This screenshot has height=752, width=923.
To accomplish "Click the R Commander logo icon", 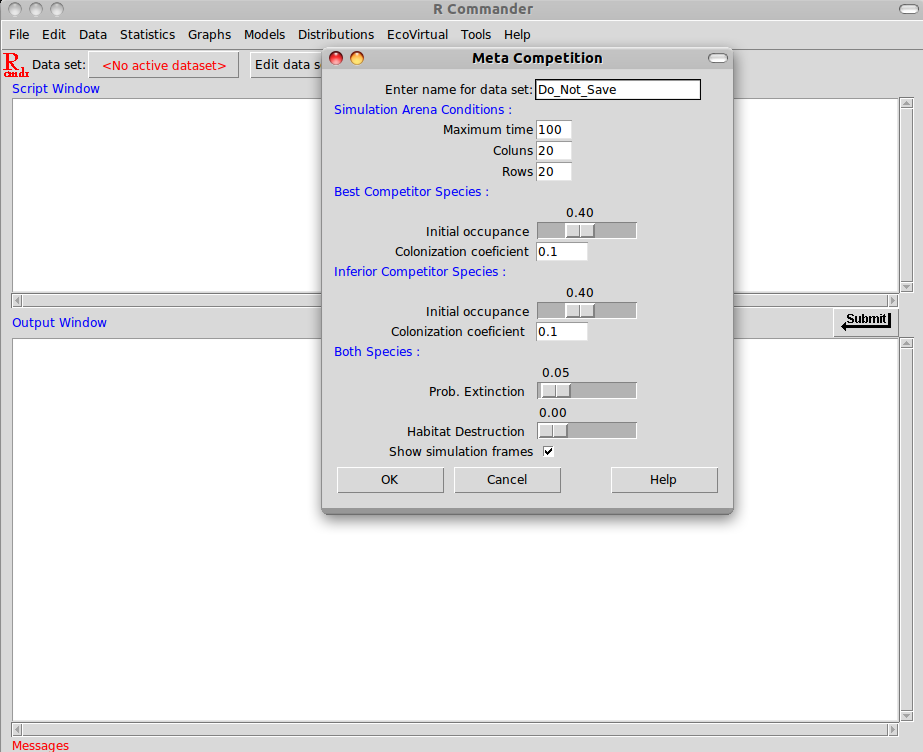I will pos(16,65).
